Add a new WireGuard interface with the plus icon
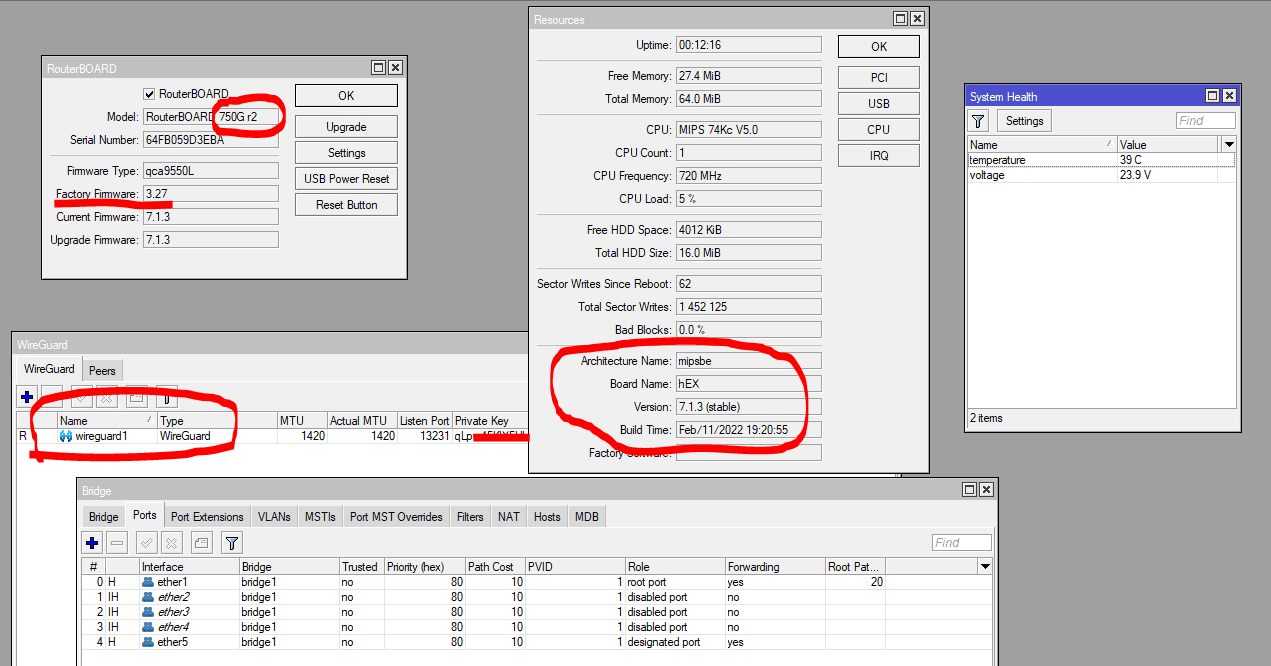Image resolution: width=1271 pixels, height=666 pixels. coord(27,396)
